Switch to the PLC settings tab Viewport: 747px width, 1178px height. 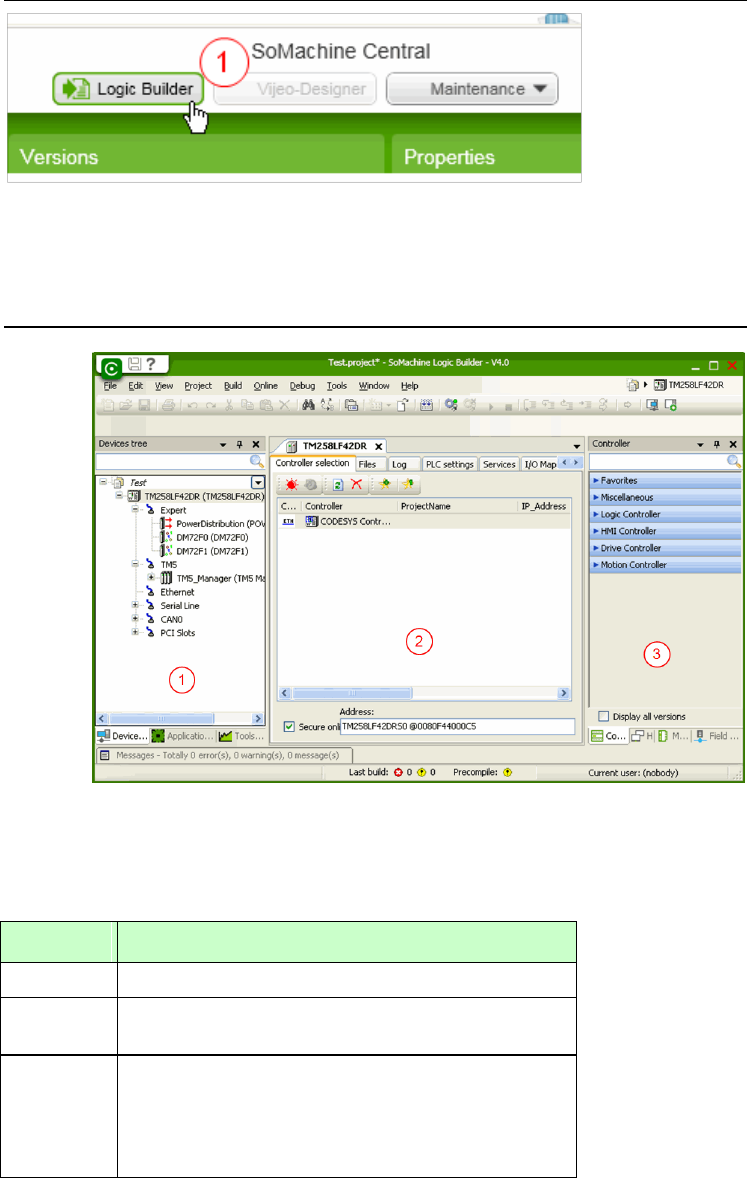point(449,464)
